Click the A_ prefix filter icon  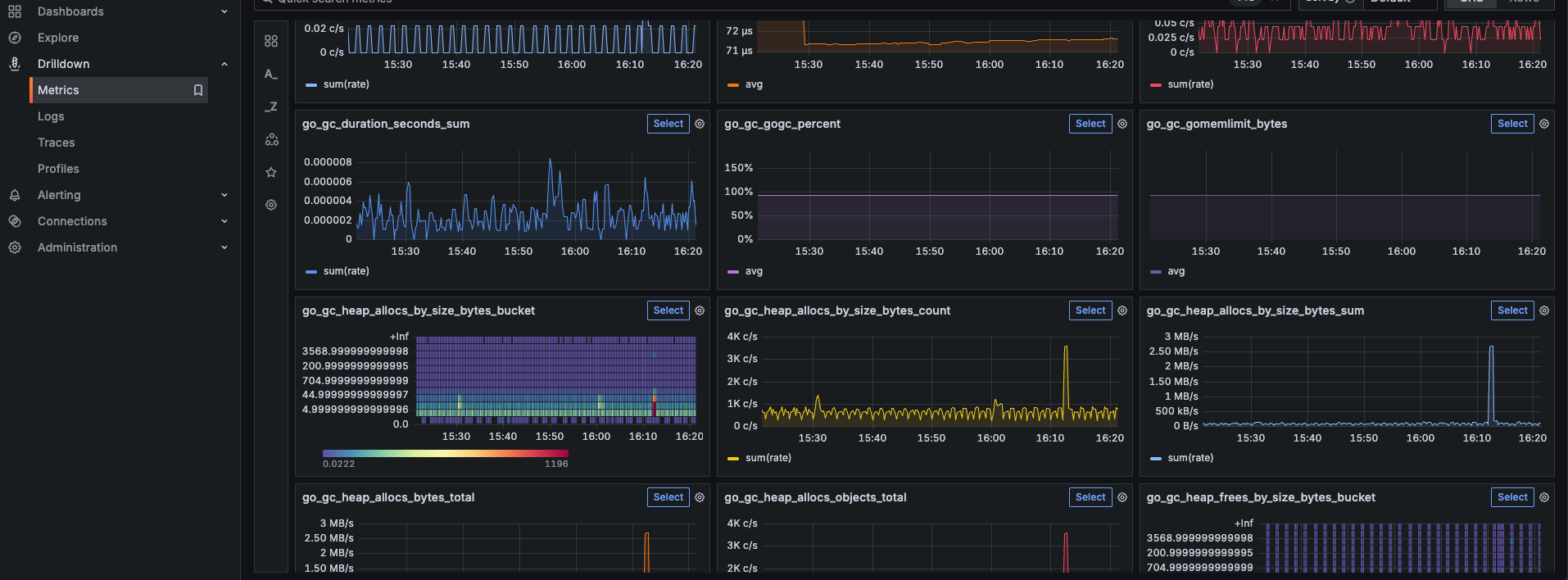pyautogui.click(x=271, y=74)
